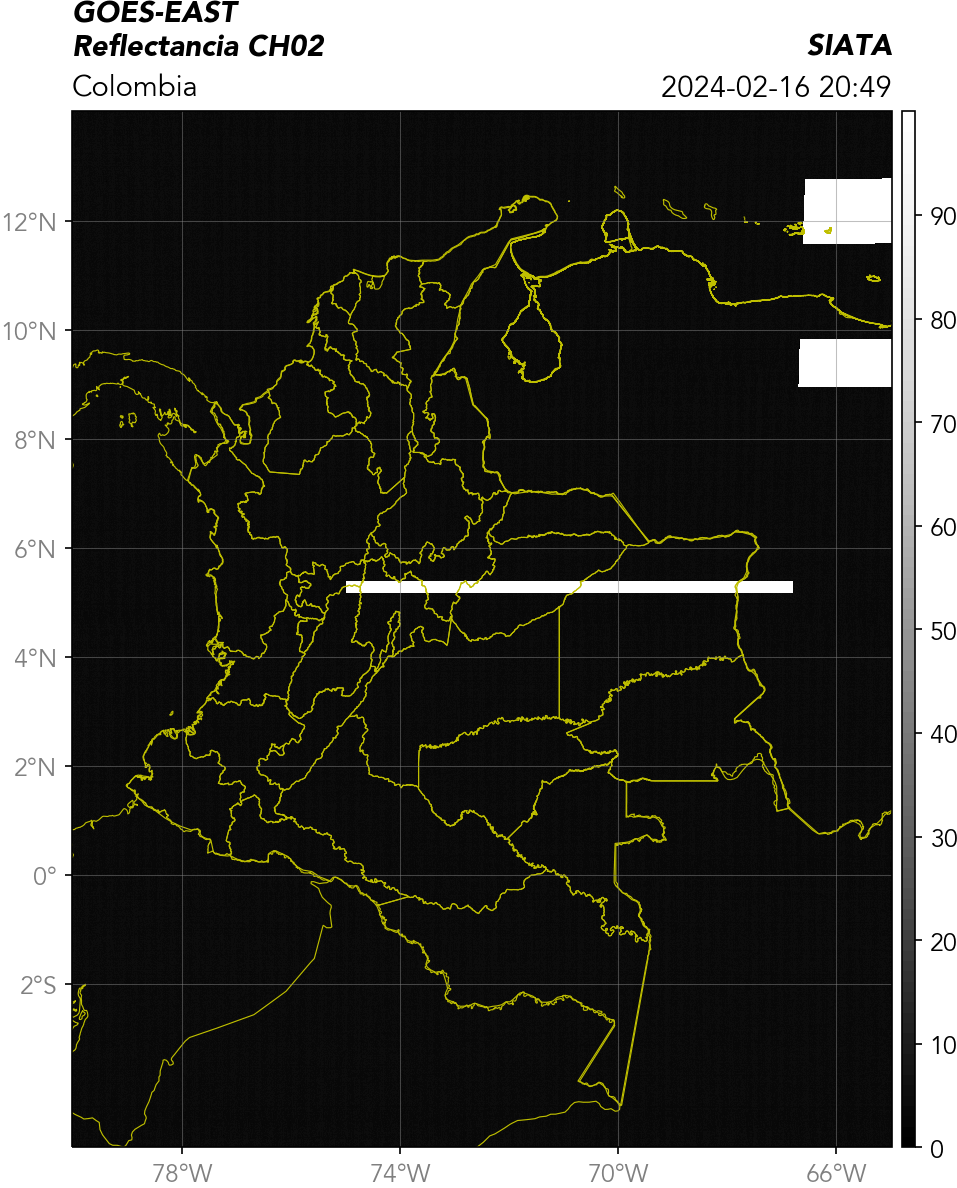957x1188 pixels.
Task: Click the 12°N latitude label
Action: 29,222
